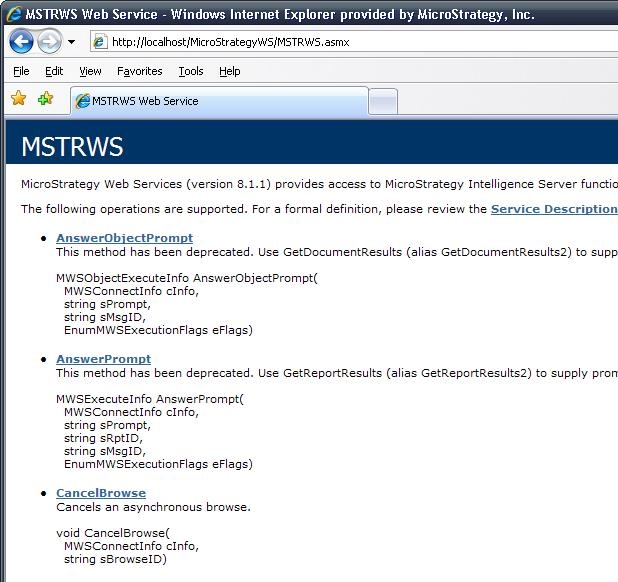Click the page icon in the address bar
The image size is (618, 582).
(100, 42)
